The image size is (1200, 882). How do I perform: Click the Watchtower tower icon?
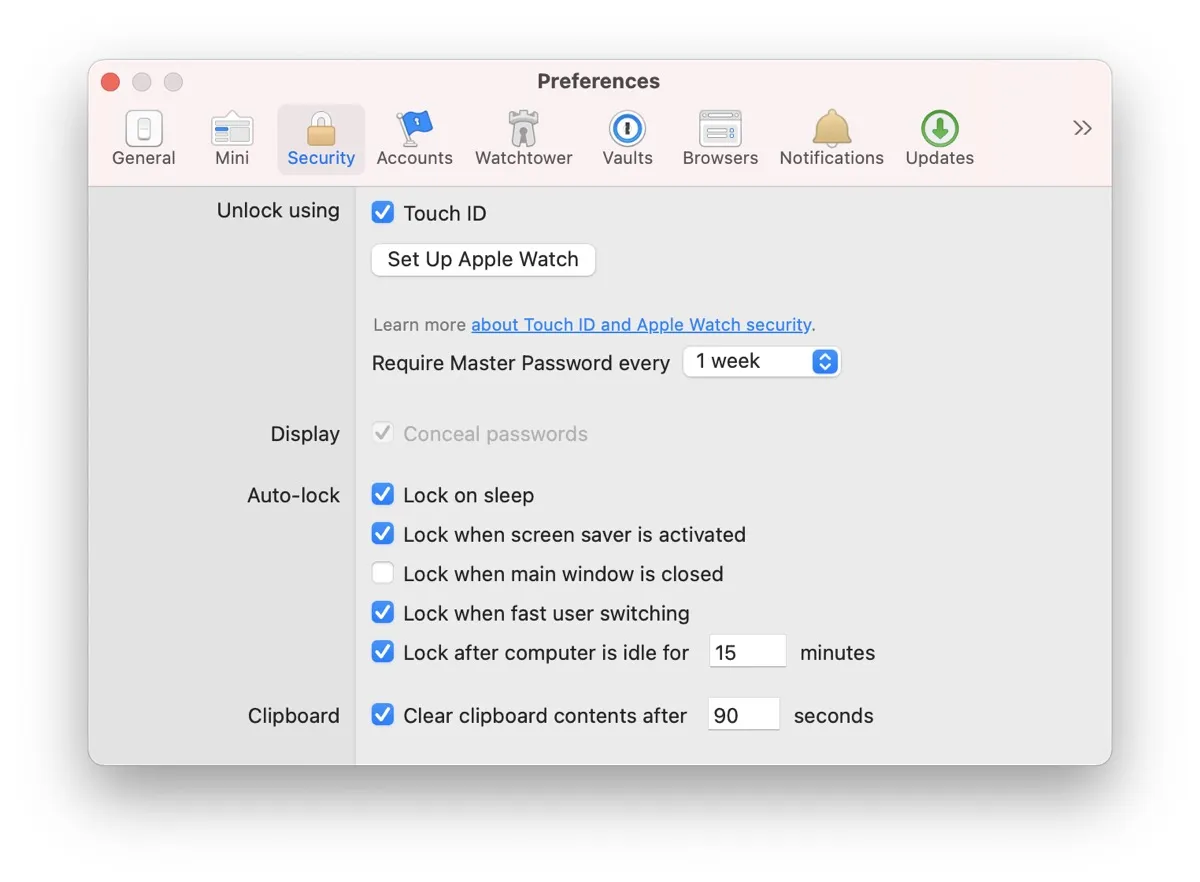pyautogui.click(x=523, y=135)
